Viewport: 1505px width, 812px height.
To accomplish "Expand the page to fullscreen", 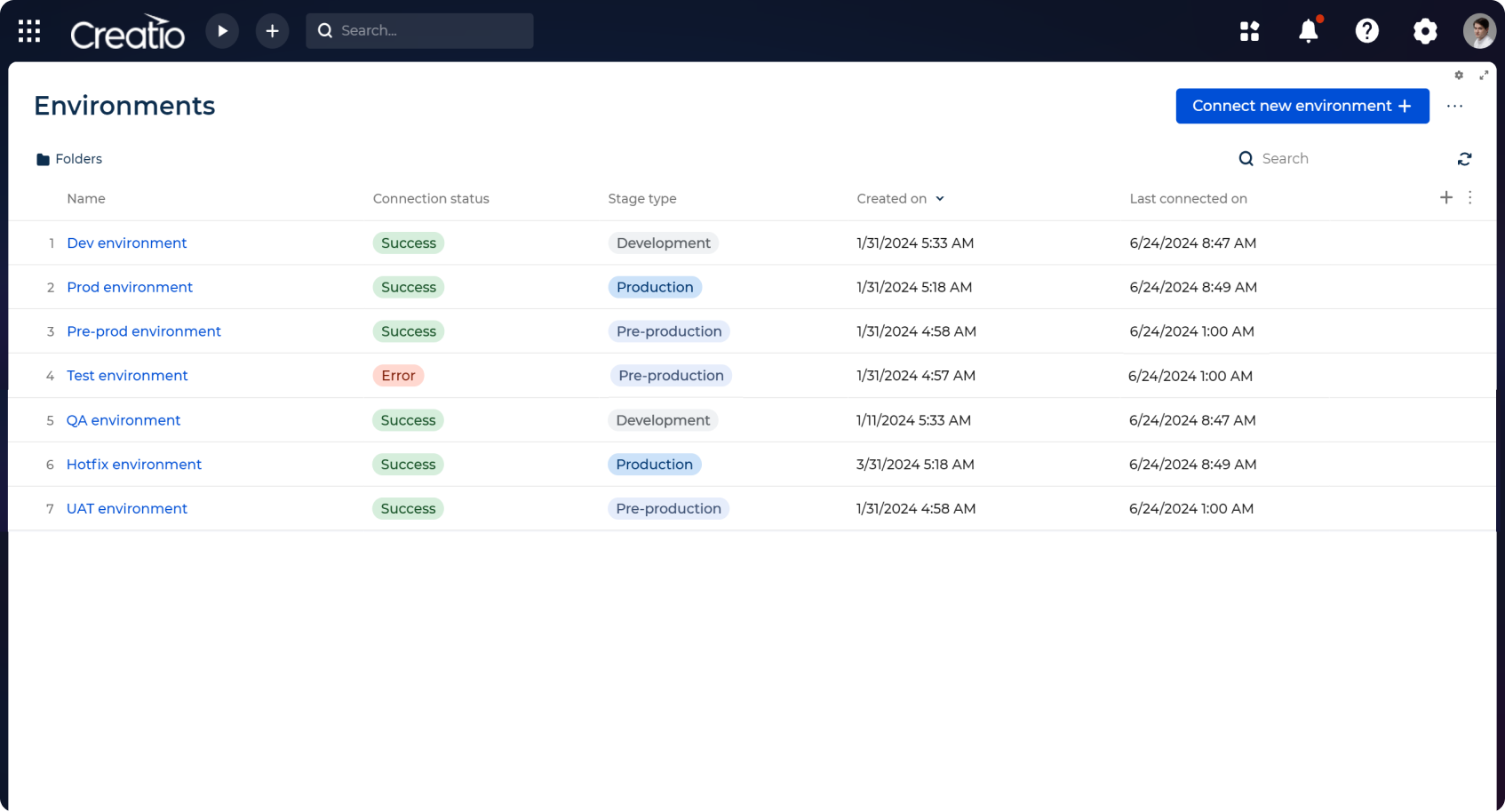I will pos(1484,76).
